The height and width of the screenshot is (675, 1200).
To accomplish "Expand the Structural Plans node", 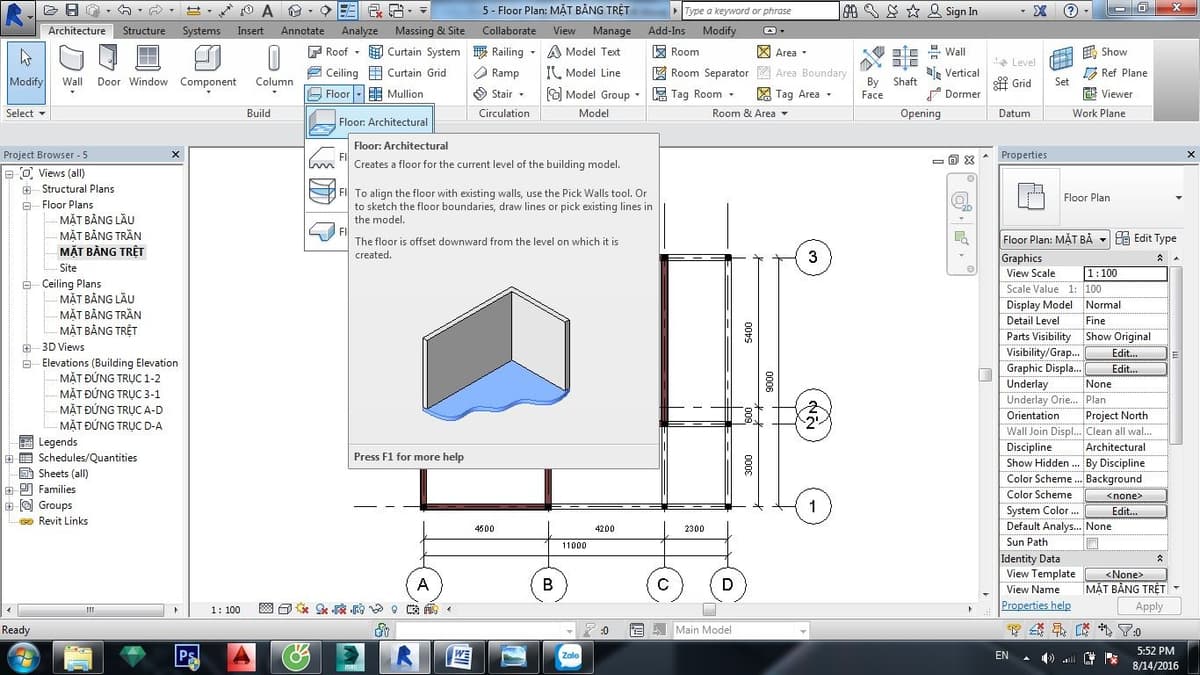I will 26,189.
